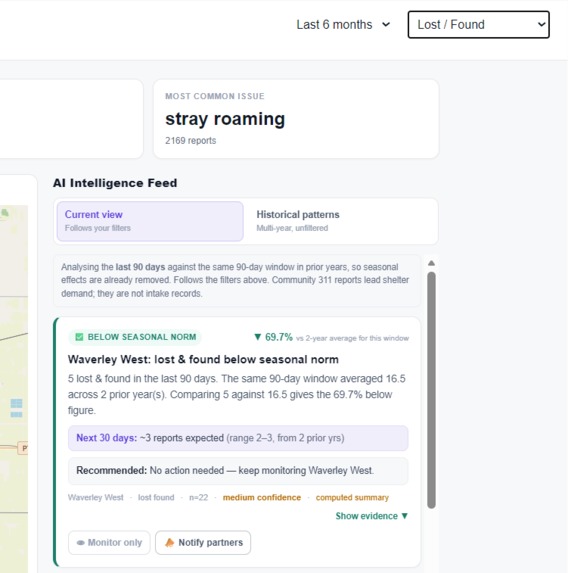Click the AI feed vertical scrollbar thumb

click(x=431, y=390)
